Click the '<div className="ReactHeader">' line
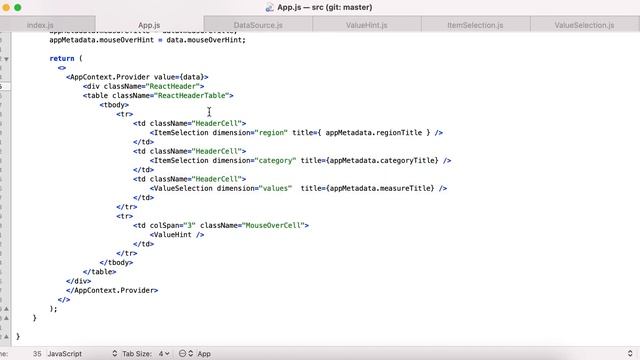 coord(143,86)
